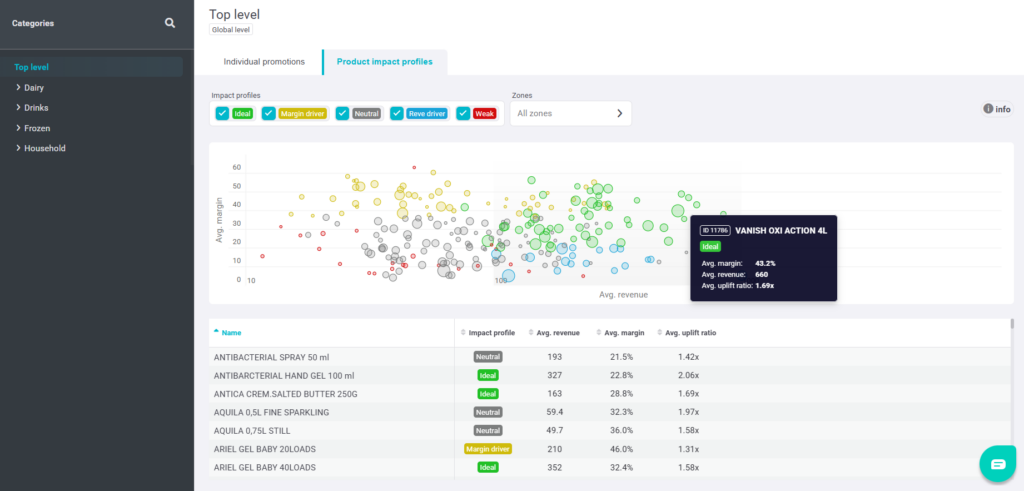Click sort icon beside Avg. revenue header
The width and height of the screenshot is (1024, 491).
[530, 332]
